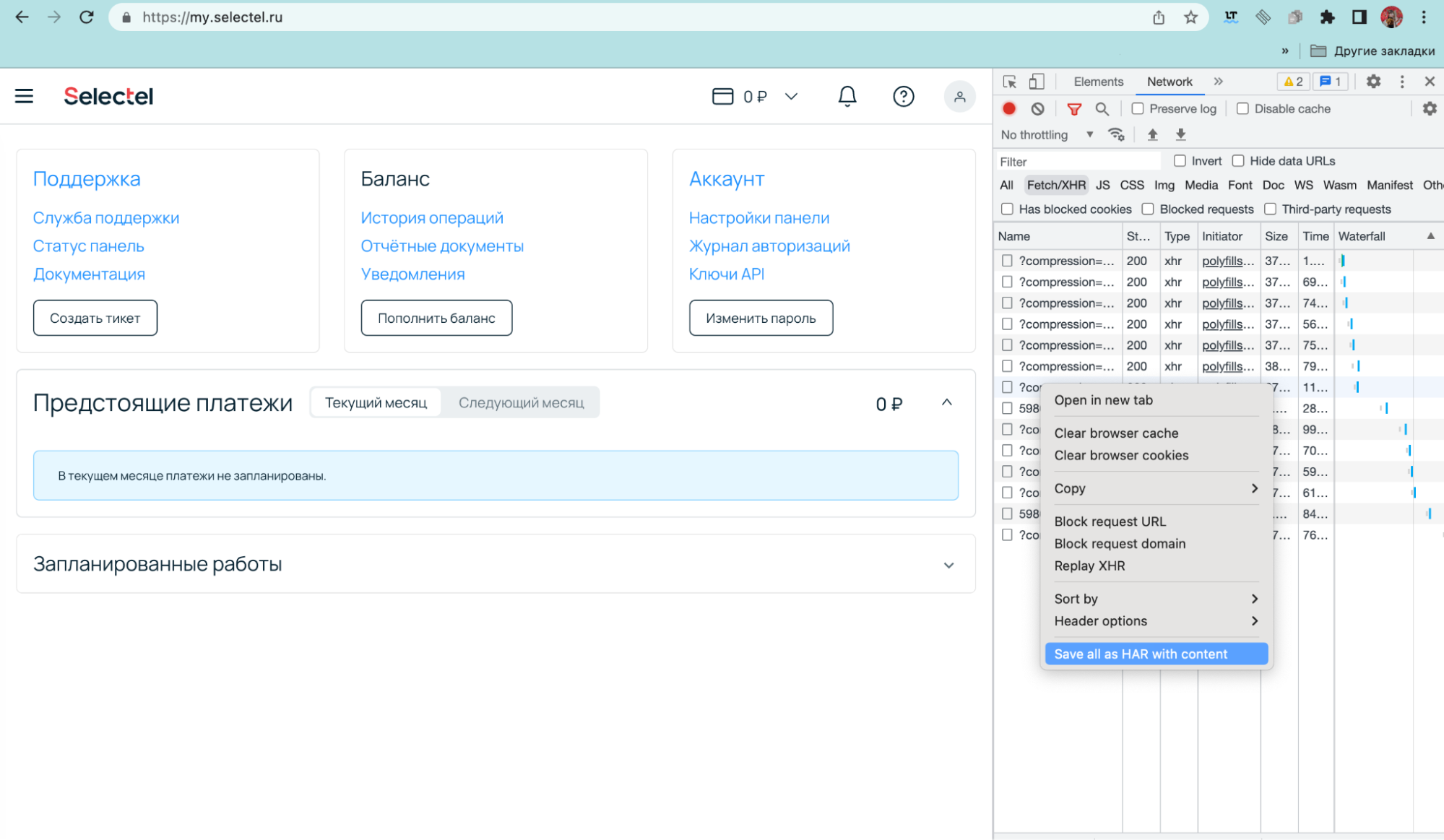Toggle the red filter funnel icon
The width and height of the screenshot is (1444, 840).
[x=1074, y=108]
